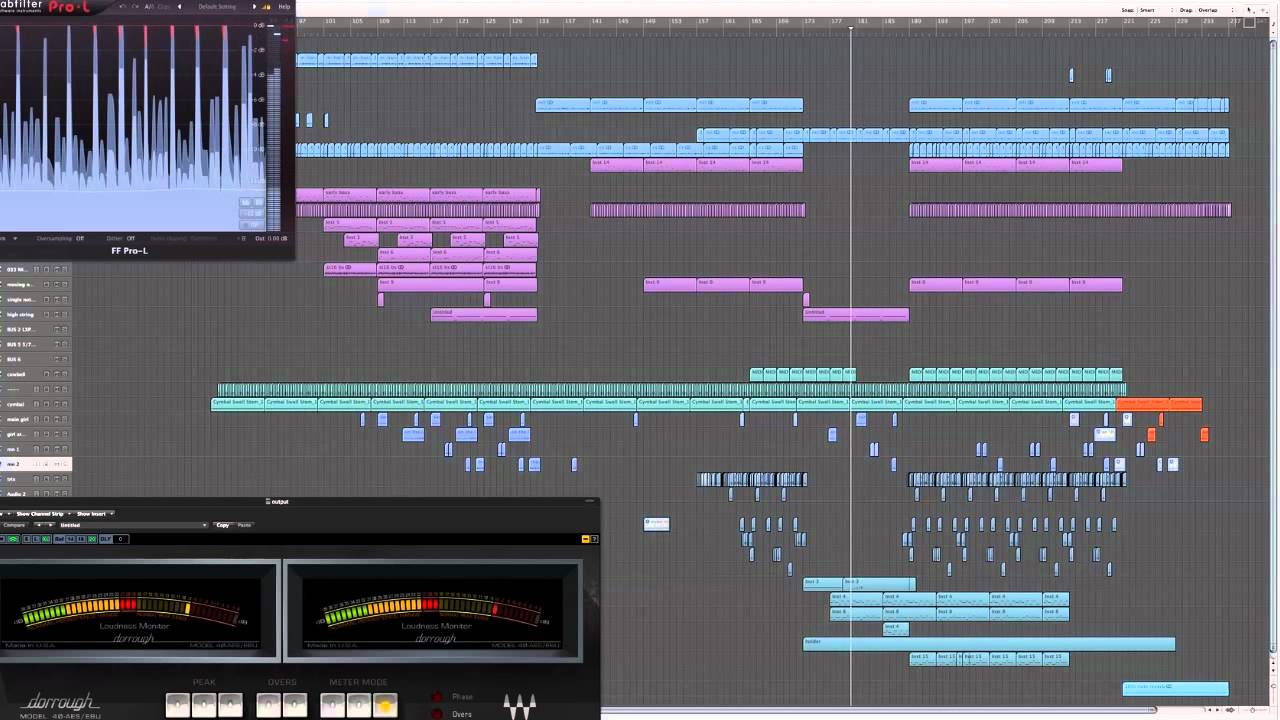Click the first OVERS button

[x=268, y=705]
